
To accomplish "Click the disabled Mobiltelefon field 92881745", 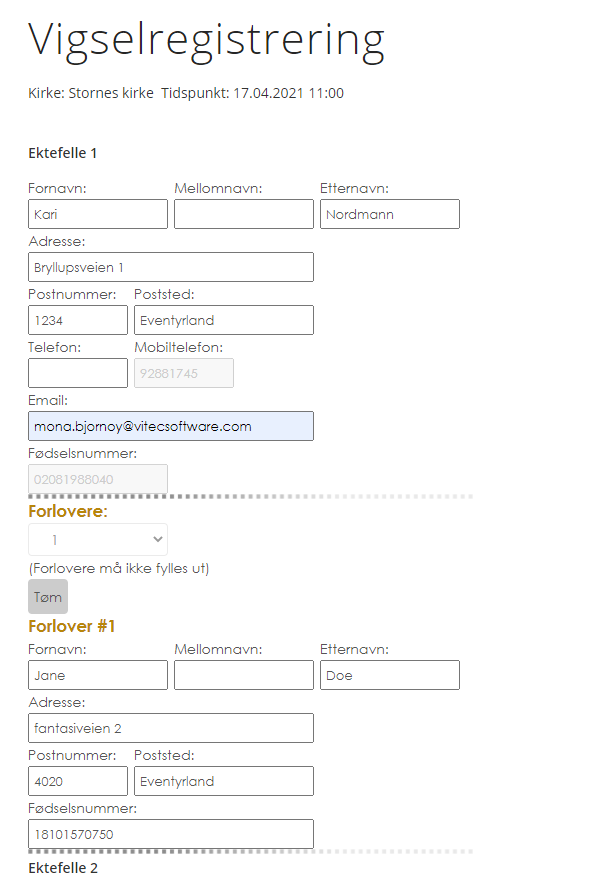I will coord(183,373).
